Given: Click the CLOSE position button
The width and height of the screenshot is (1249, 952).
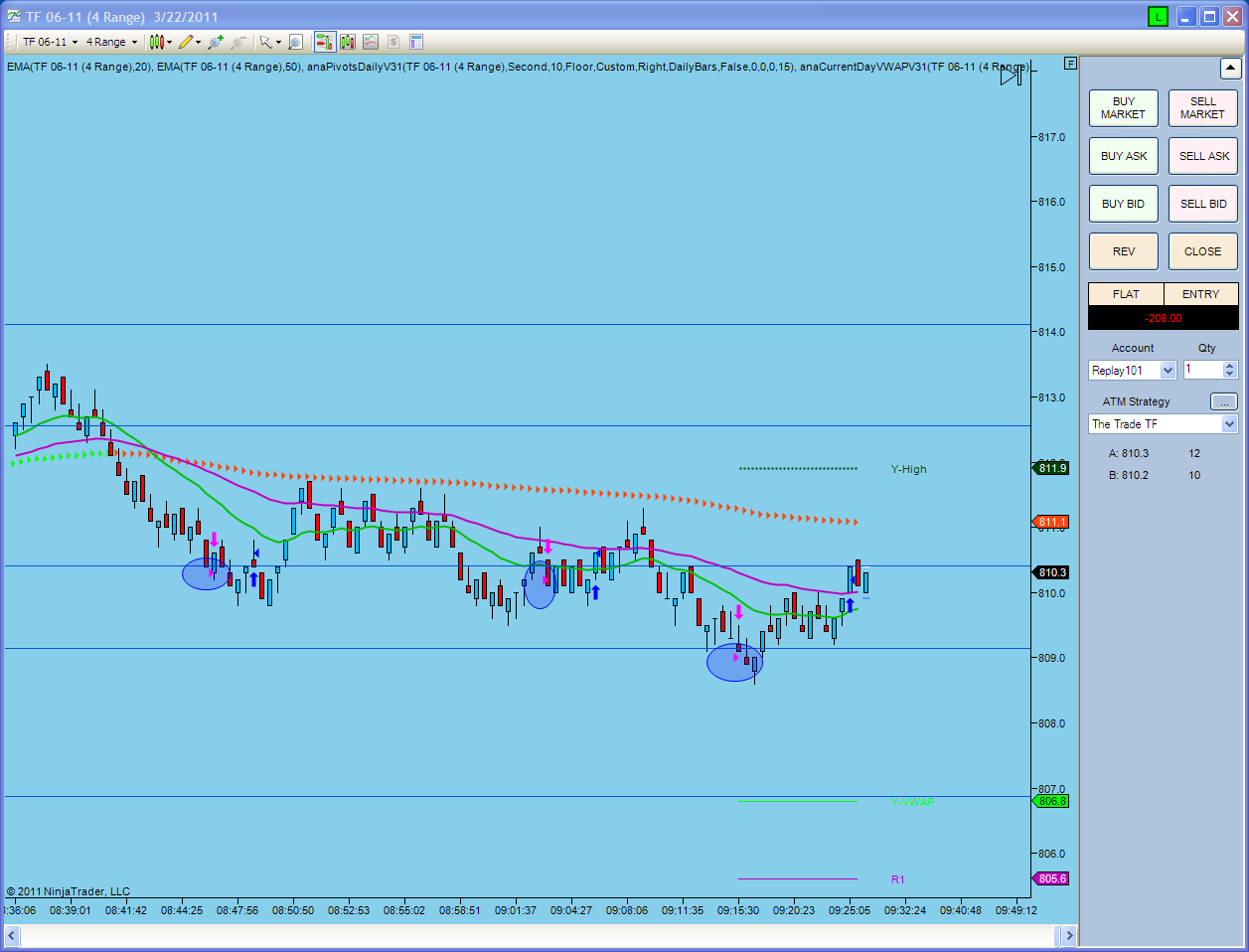Looking at the screenshot, I should pos(1202,251).
